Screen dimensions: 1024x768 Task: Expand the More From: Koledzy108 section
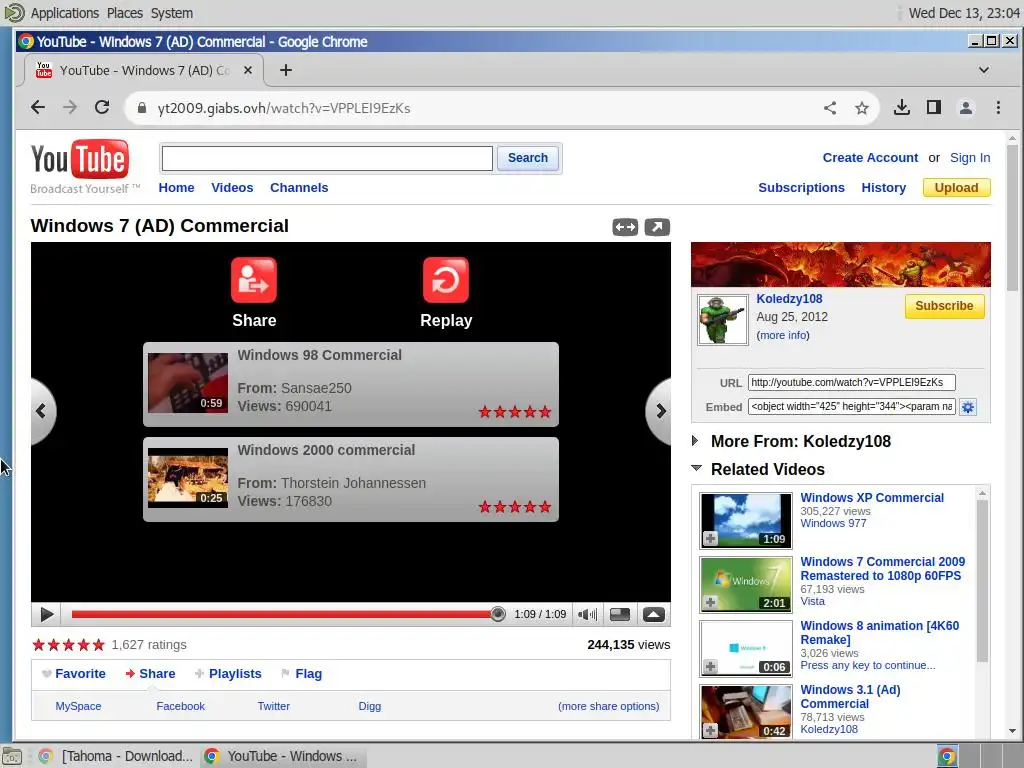[696, 441]
